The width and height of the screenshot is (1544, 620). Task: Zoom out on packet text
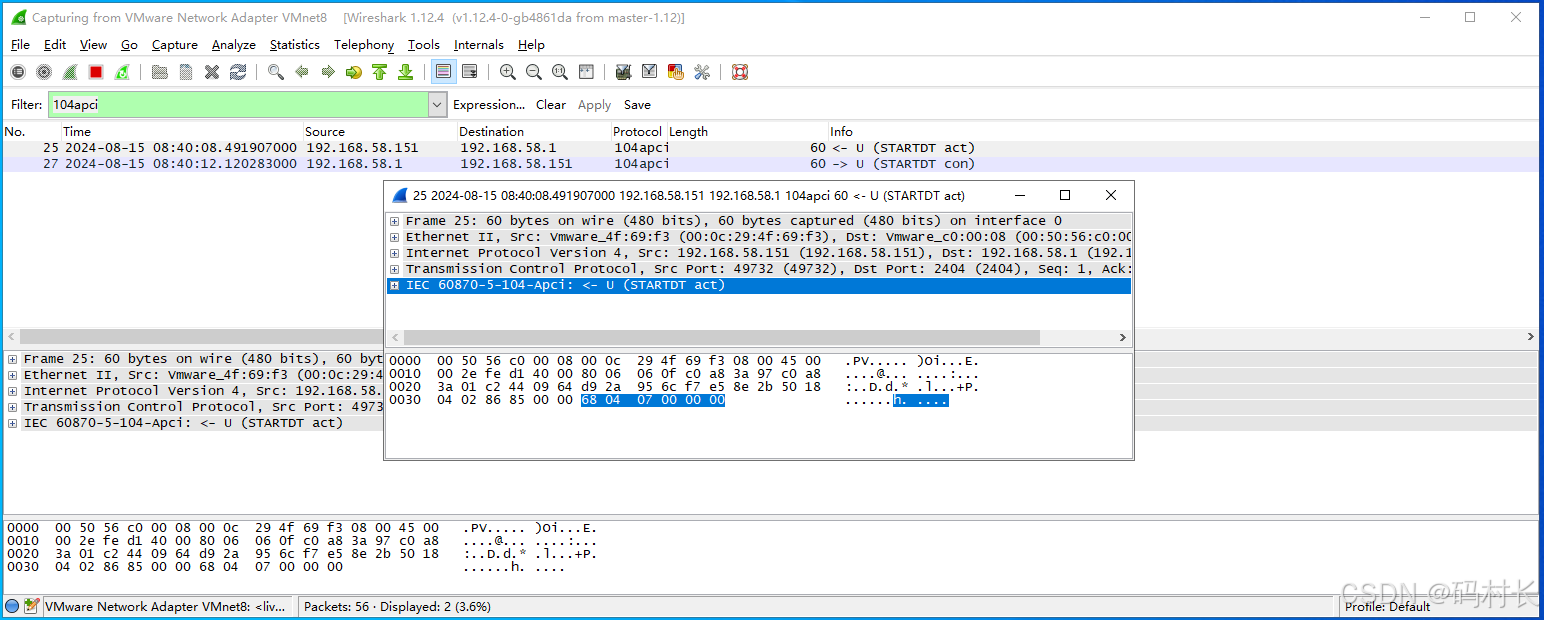point(534,72)
